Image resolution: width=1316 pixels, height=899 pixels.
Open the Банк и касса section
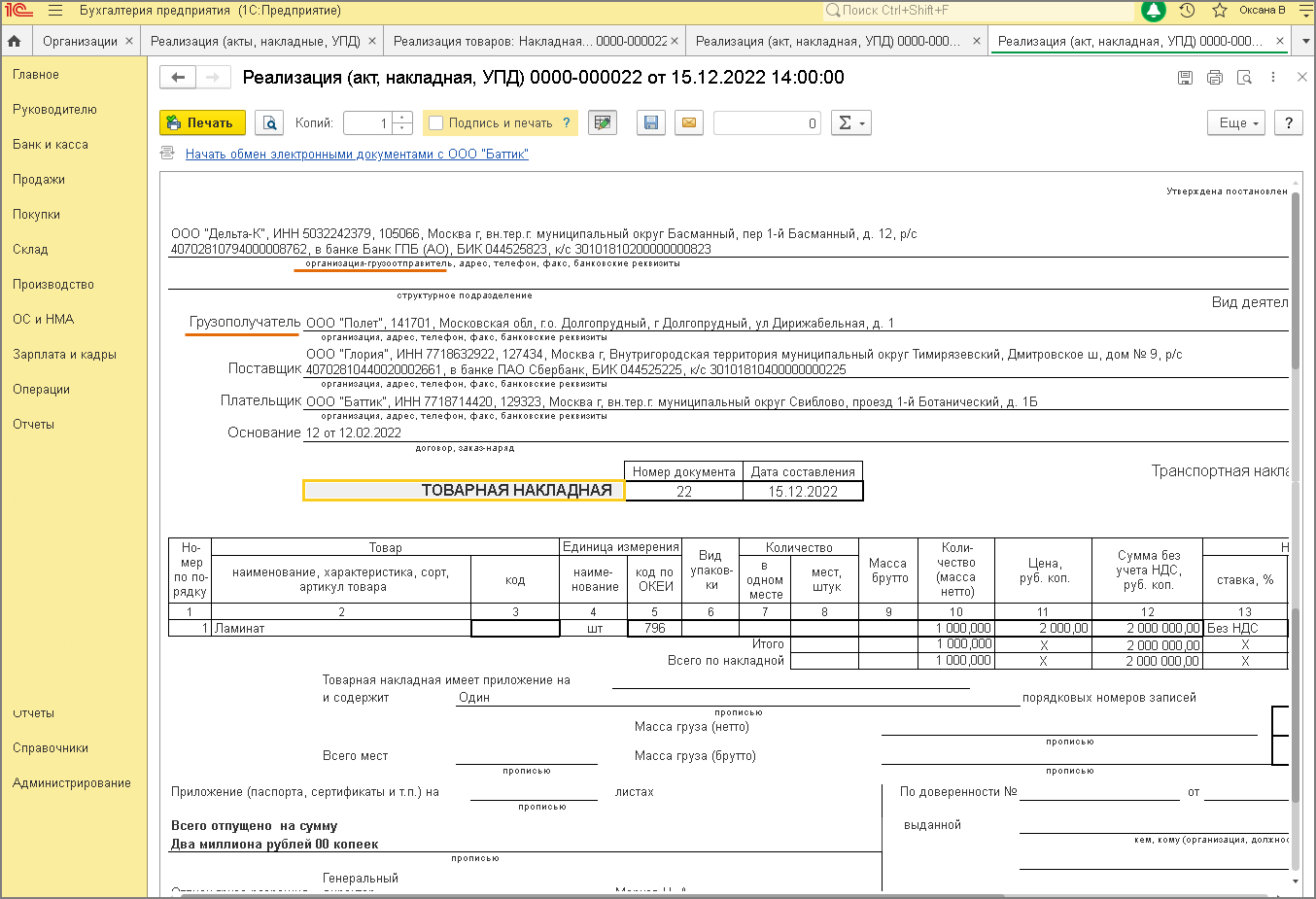[x=51, y=145]
